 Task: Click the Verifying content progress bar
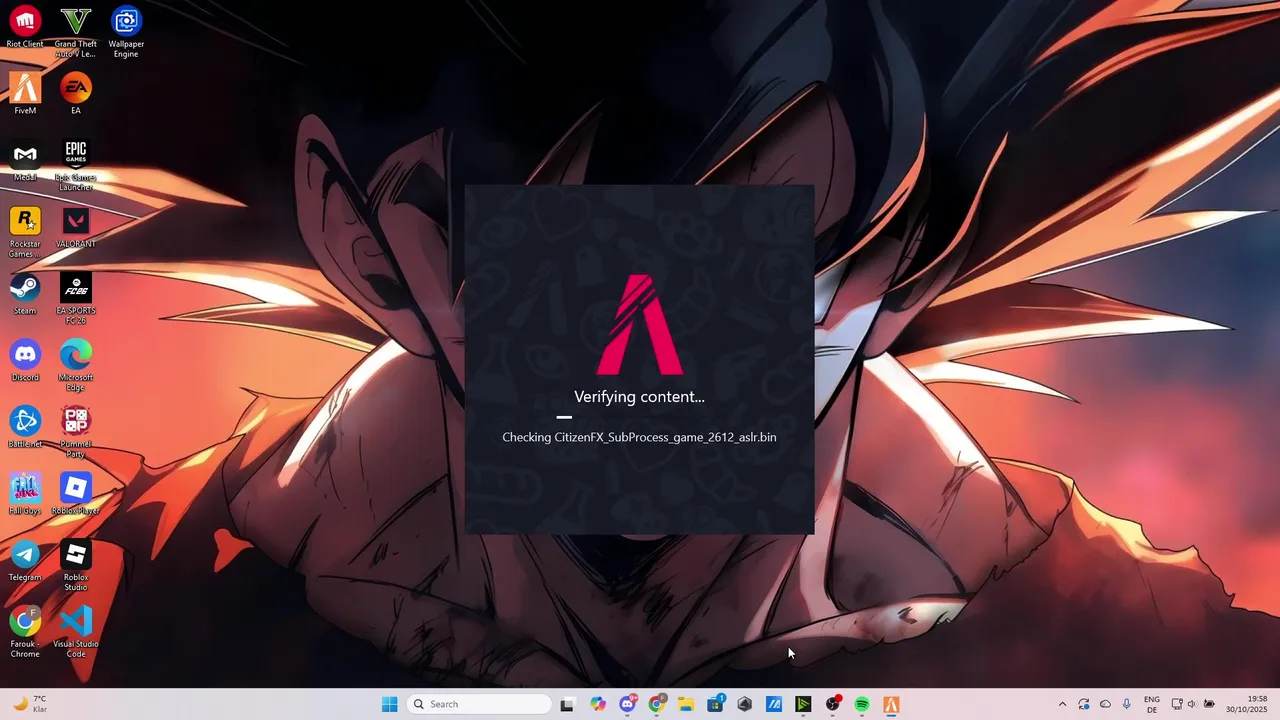coord(640,418)
